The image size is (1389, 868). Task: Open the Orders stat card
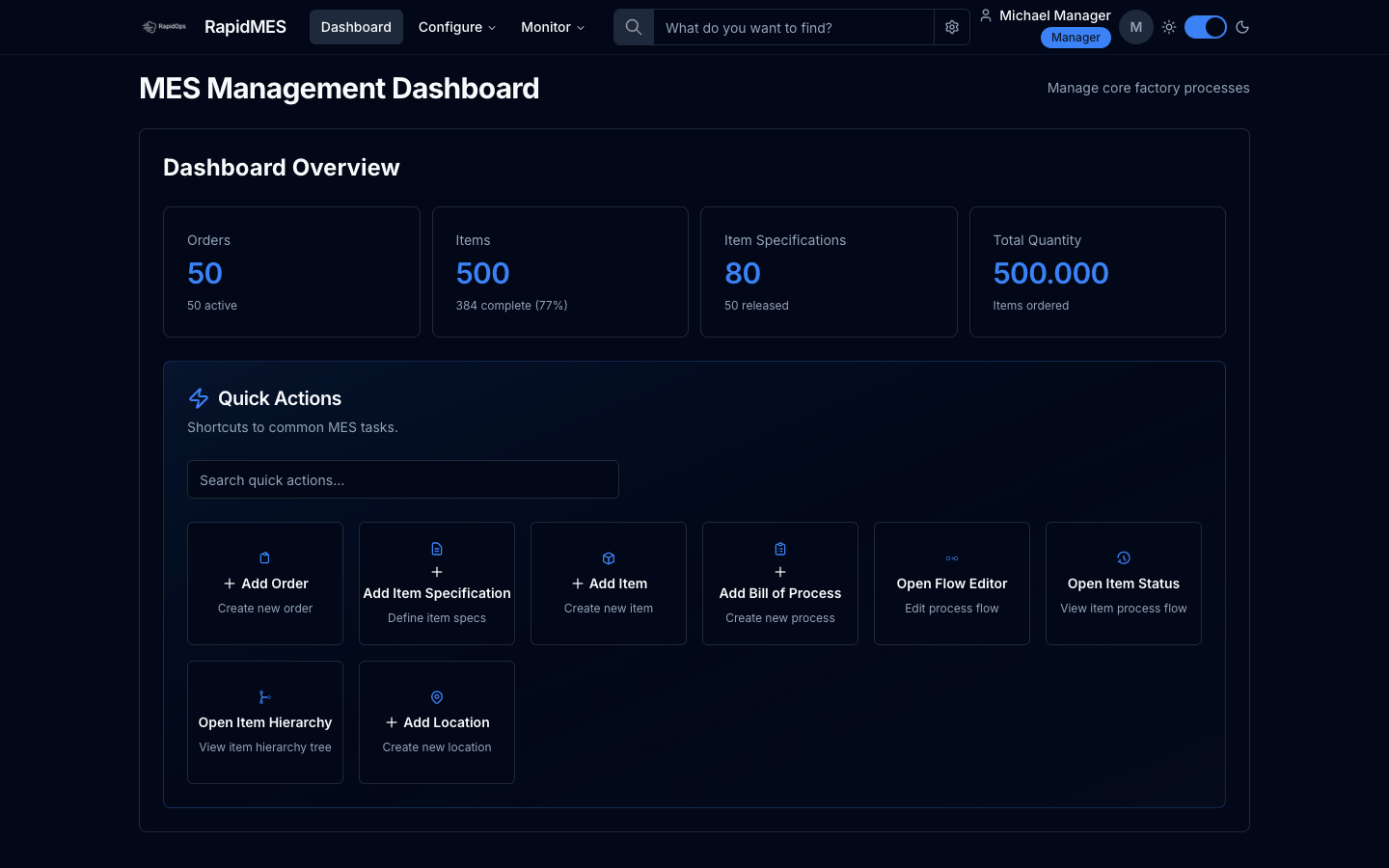point(291,272)
